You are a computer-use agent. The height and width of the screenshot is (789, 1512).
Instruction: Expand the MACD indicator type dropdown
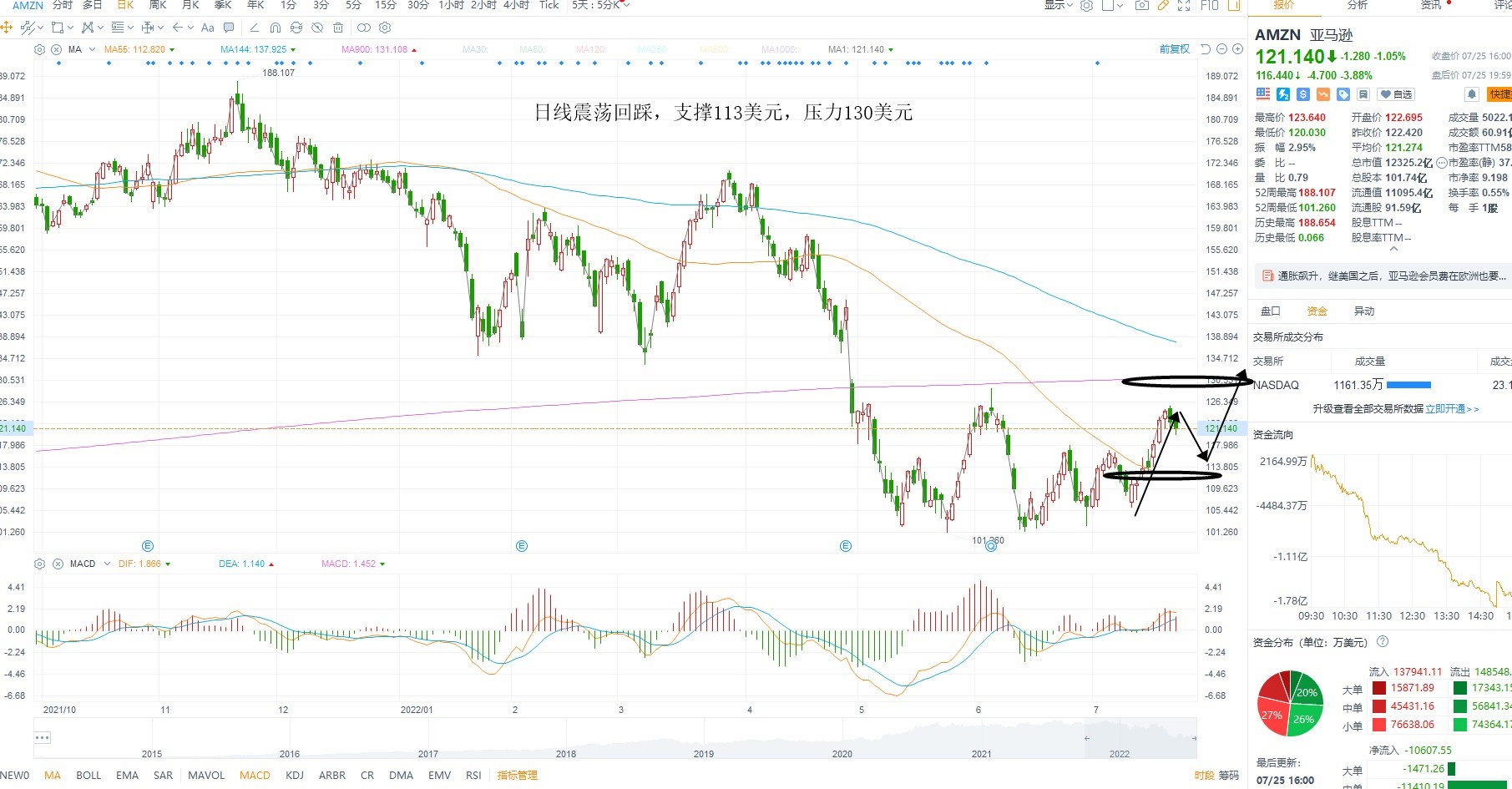click(x=107, y=564)
